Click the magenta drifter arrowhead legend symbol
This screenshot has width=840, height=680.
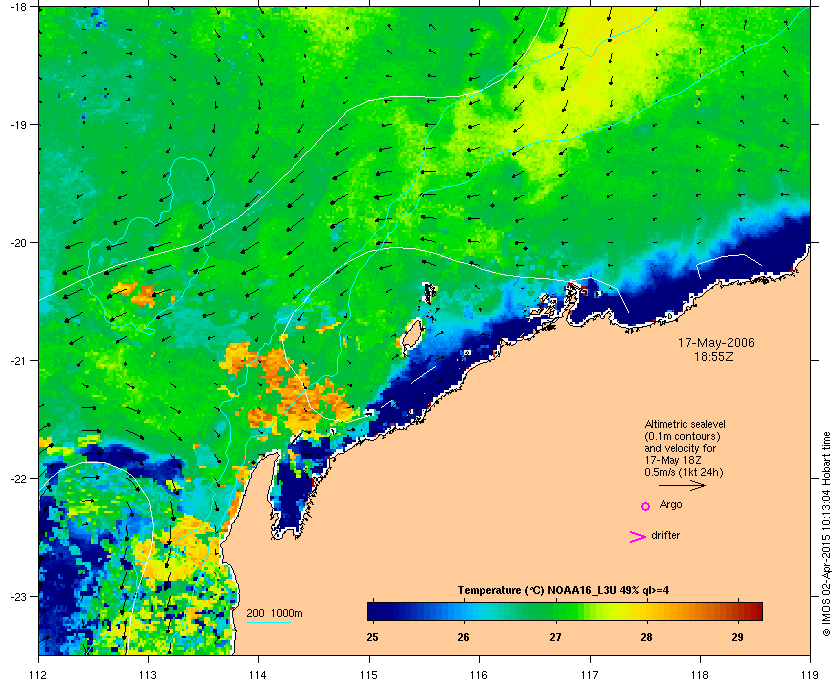(x=638, y=537)
